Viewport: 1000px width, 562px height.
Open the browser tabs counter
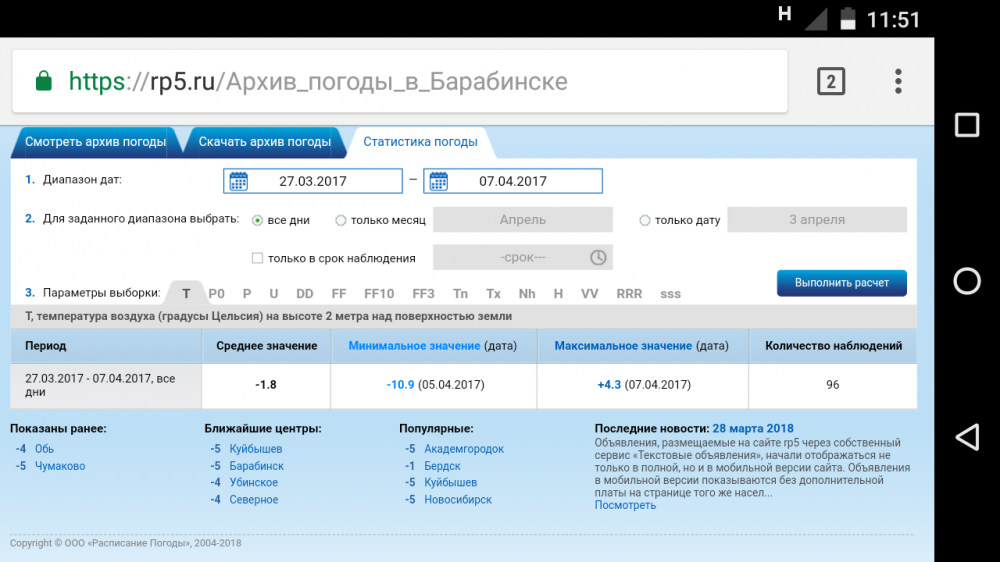tap(830, 81)
